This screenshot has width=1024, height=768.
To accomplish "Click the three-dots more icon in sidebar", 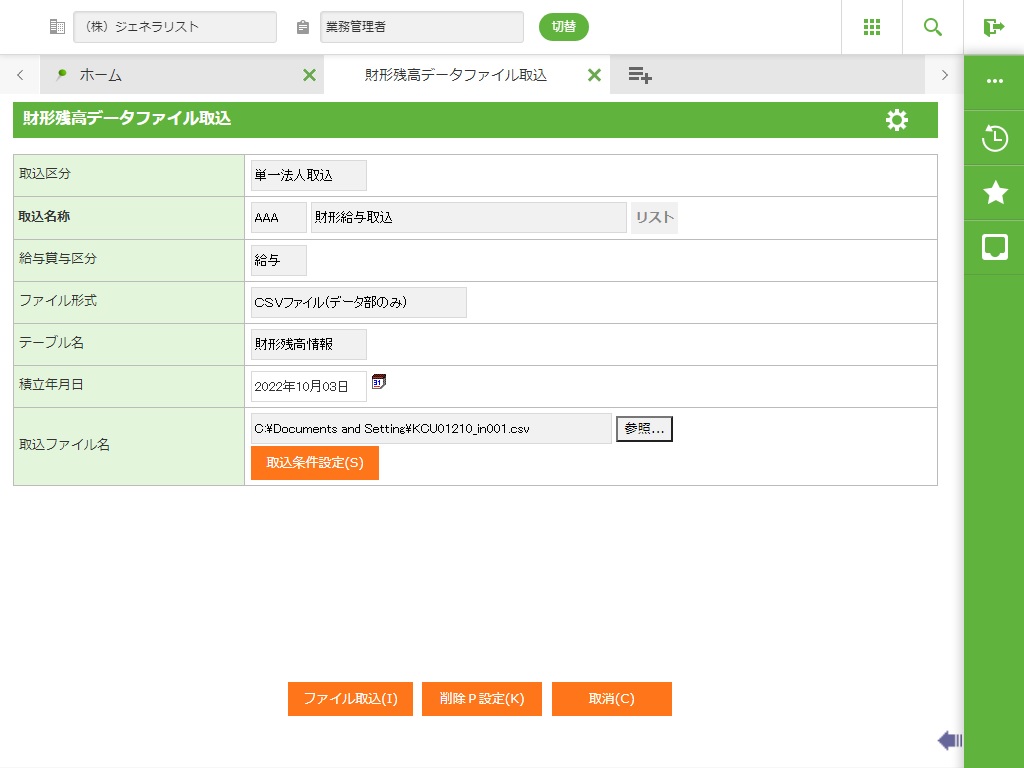I will click(994, 81).
